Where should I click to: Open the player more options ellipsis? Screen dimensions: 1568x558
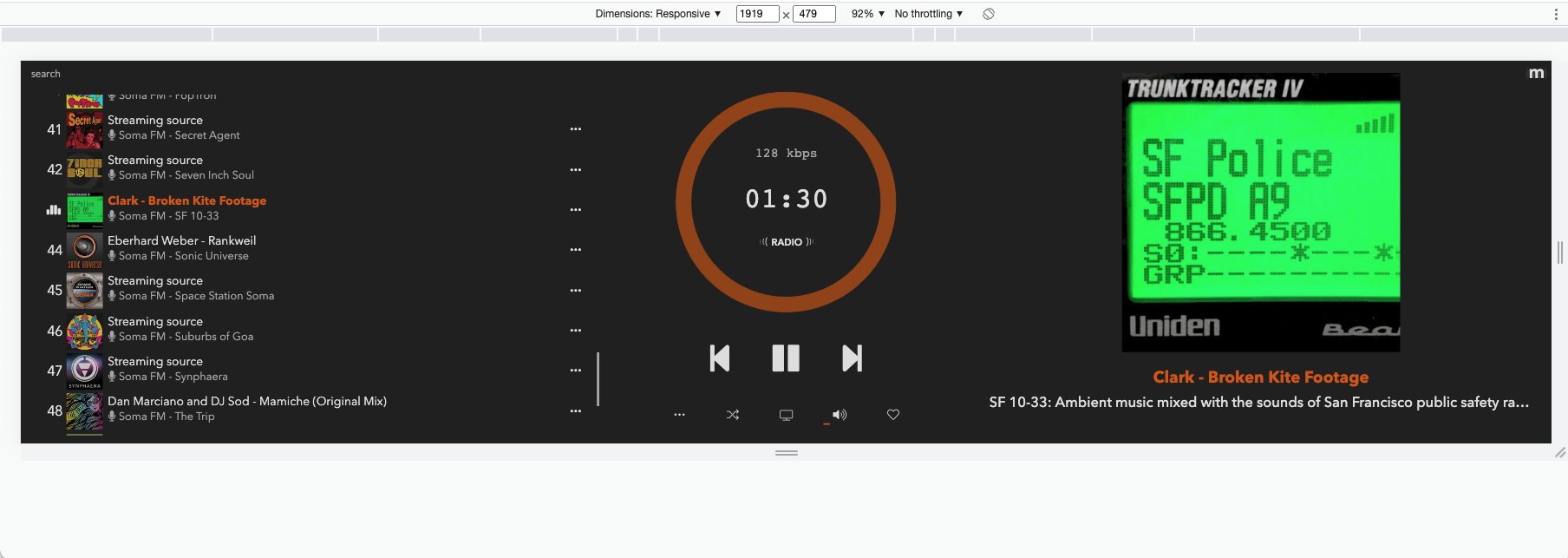click(679, 415)
